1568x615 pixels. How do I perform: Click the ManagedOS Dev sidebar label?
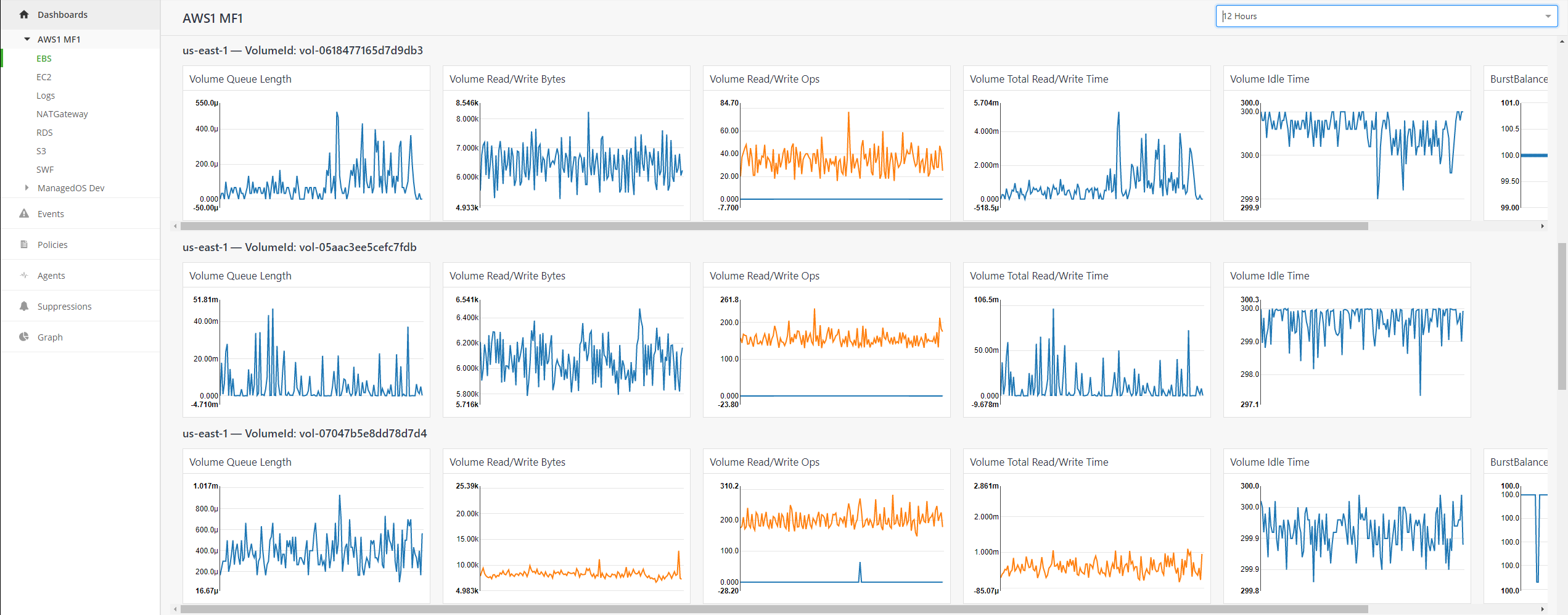coord(71,188)
